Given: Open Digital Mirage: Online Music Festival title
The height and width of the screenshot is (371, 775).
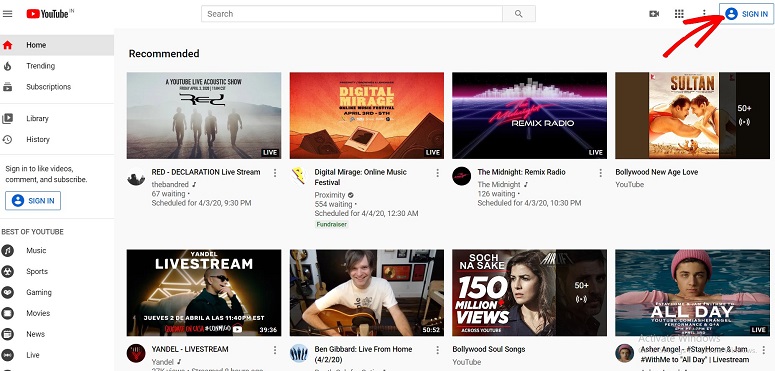Looking at the screenshot, I should click(x=361, y=177).
